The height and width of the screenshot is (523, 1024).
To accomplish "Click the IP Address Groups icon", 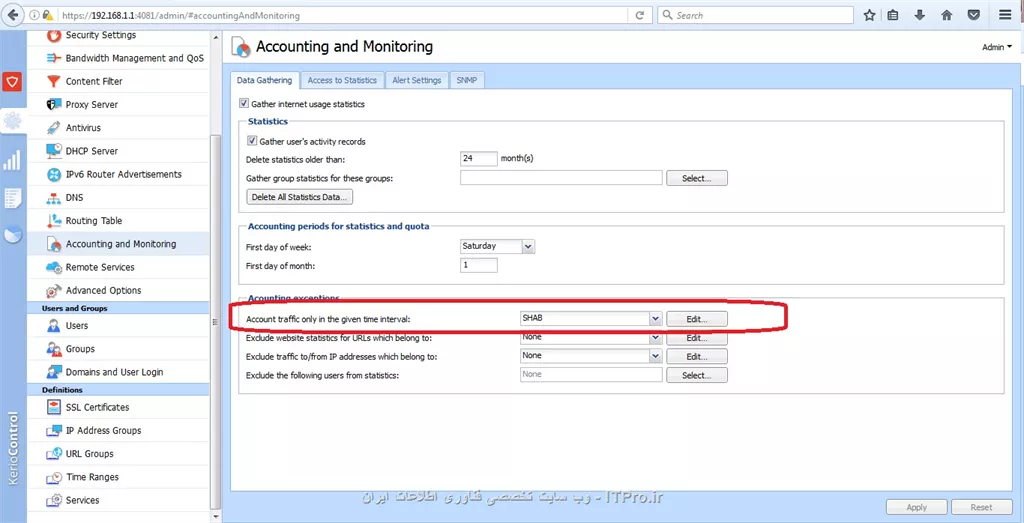I will tap(54, 430).
